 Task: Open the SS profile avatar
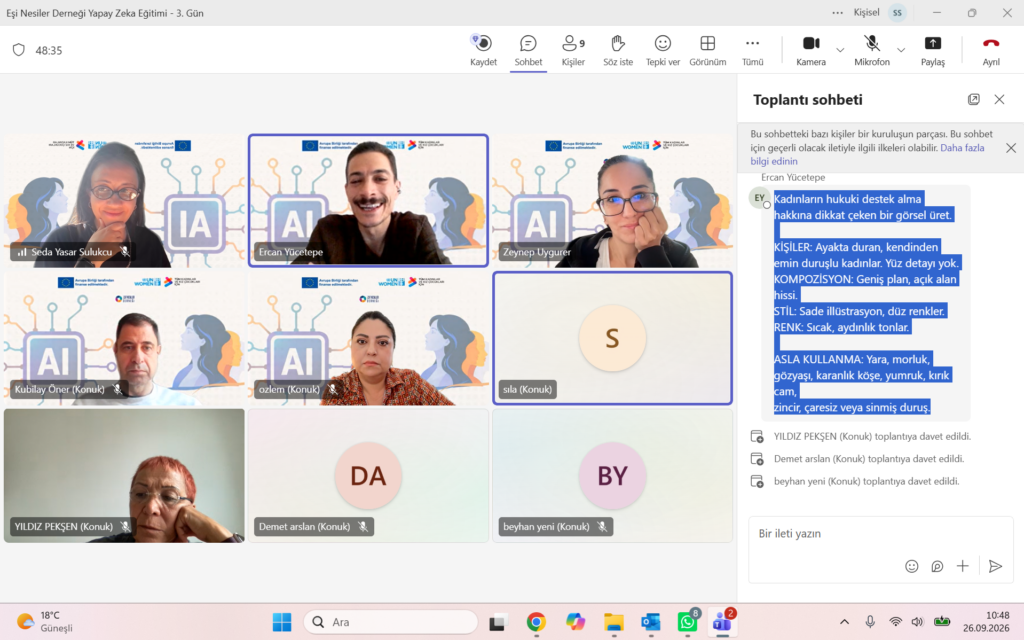(x=897, y=12)
